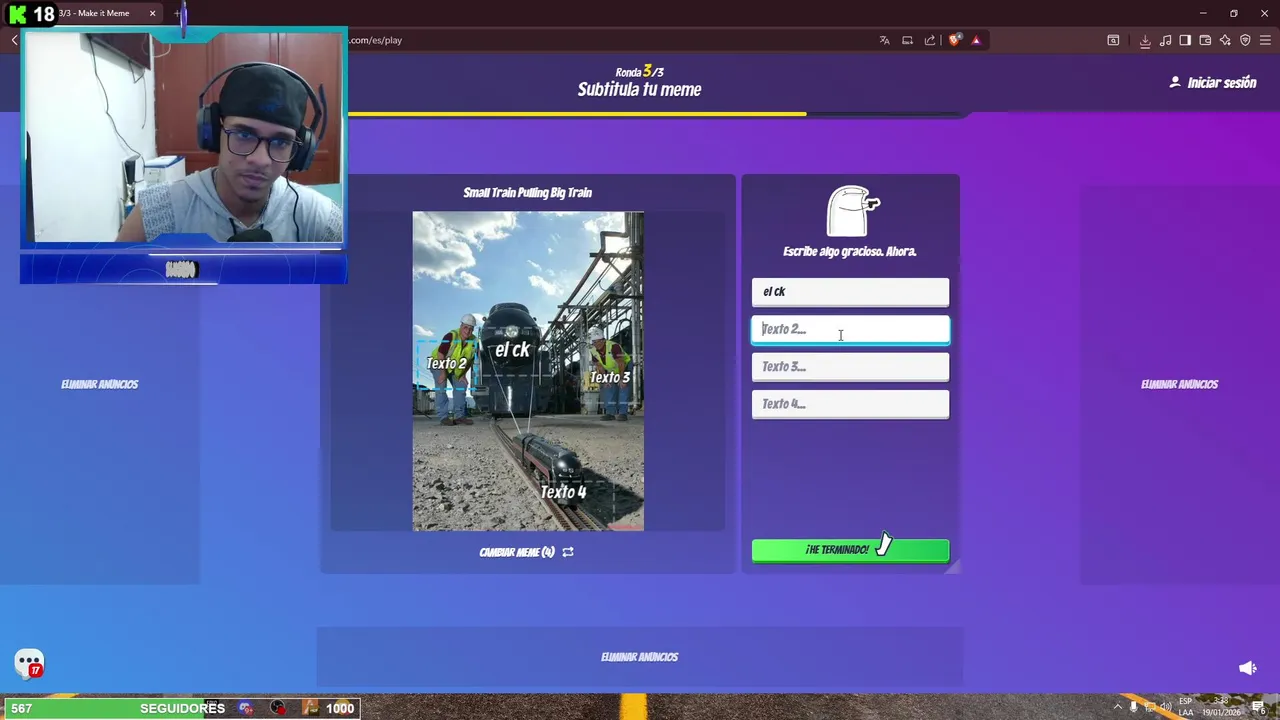
Task: Click Eliminar anuncios in the right panel
Action: (1179, 384)
